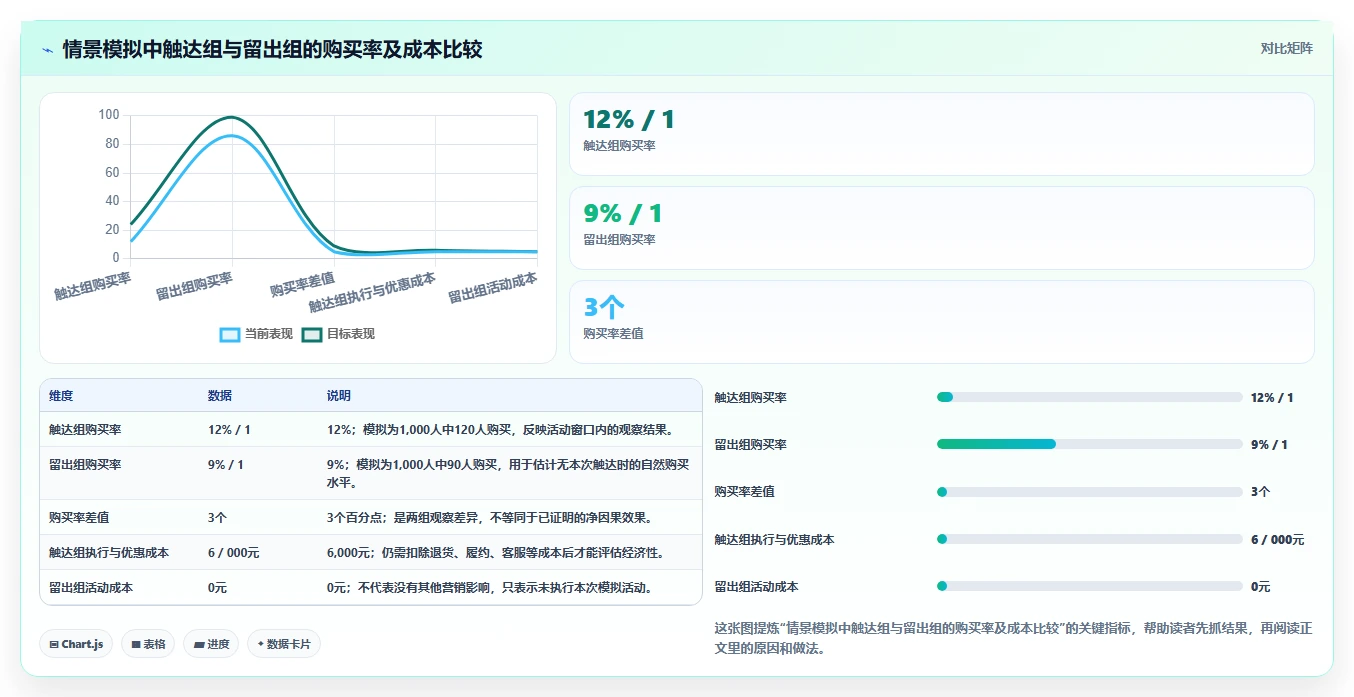Select the Chart.js tag chip
This screenshot has width=1354, height=697.
pos(76,644)
